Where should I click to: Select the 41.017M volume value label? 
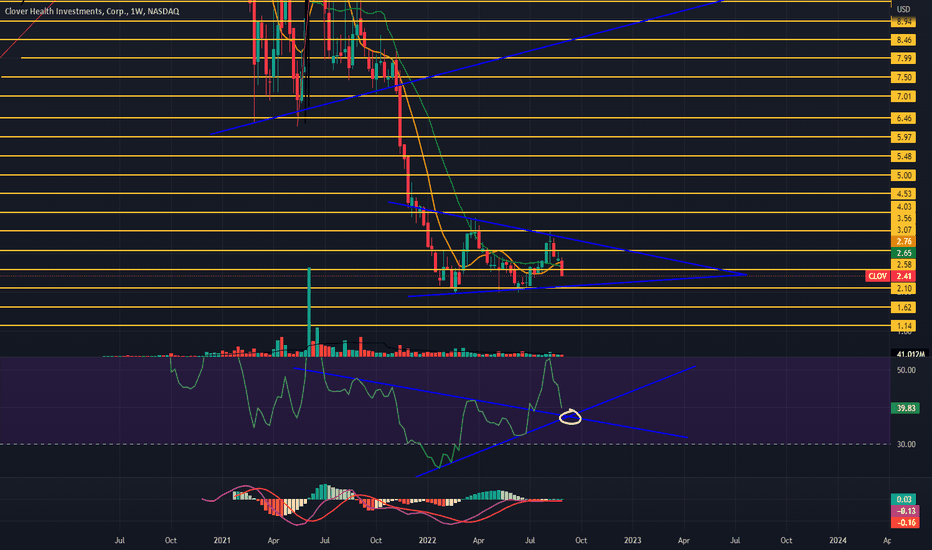[x=911, y=354]
